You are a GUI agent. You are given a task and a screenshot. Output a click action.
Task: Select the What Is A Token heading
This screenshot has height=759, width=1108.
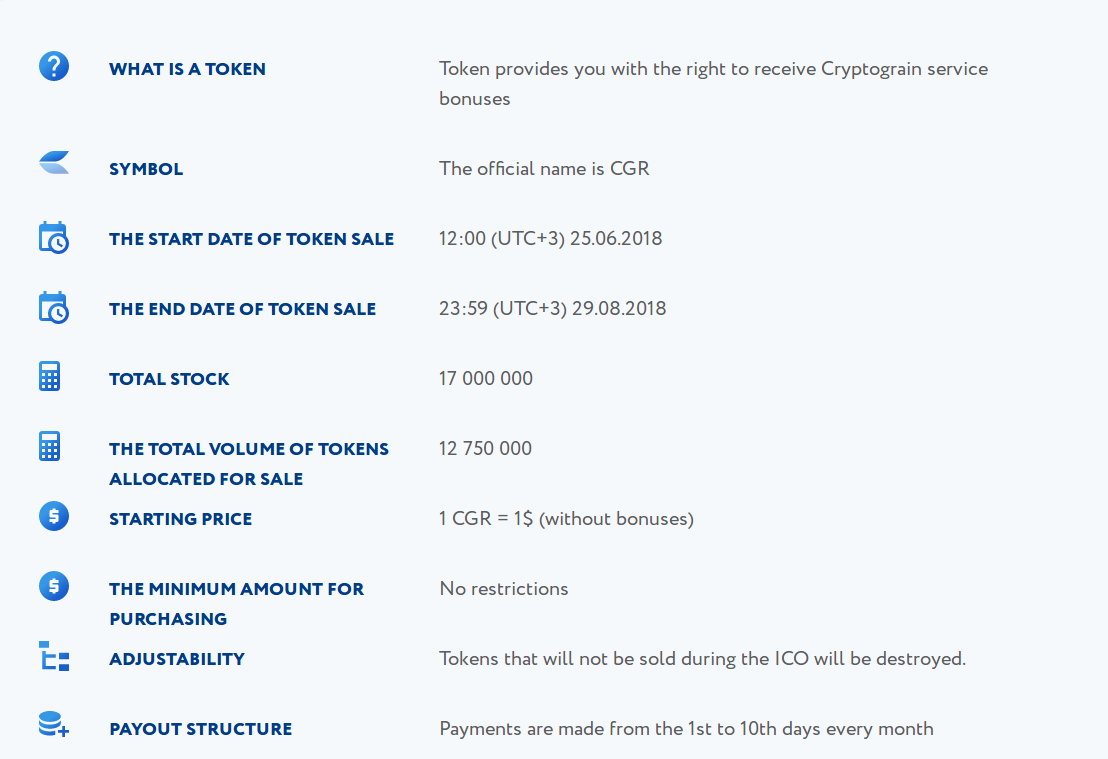[187, 69]
